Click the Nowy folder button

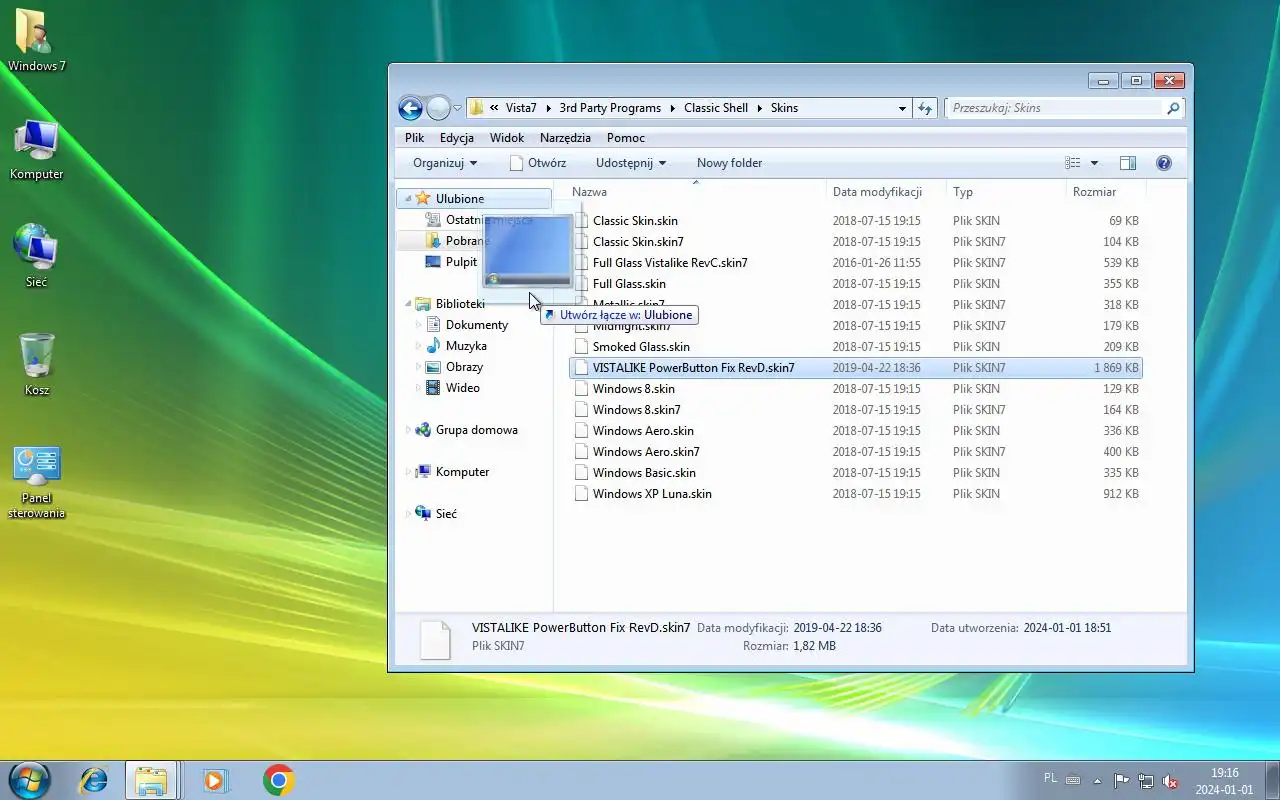[x=730, y=163]
